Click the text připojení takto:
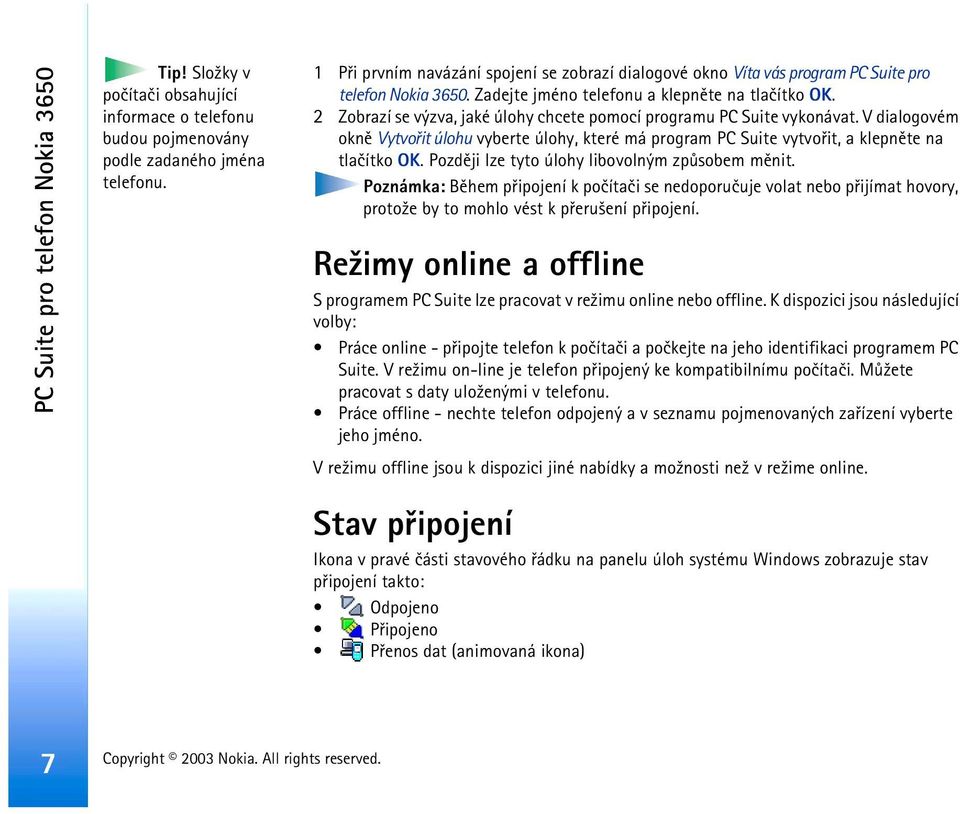This screenshot has width=960, height=814. pos(369,582)
